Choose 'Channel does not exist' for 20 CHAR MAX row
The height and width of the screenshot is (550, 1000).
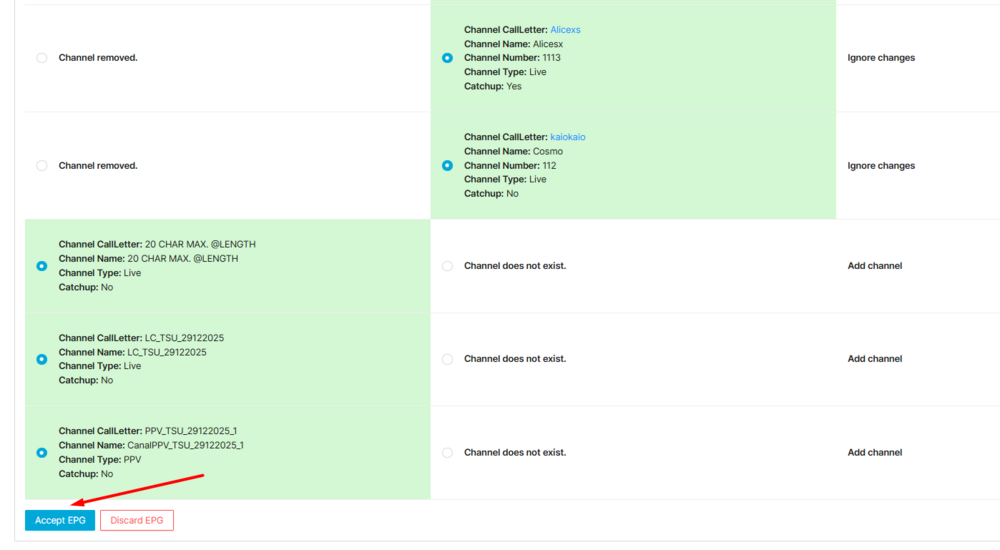click(x=447, y=266)
